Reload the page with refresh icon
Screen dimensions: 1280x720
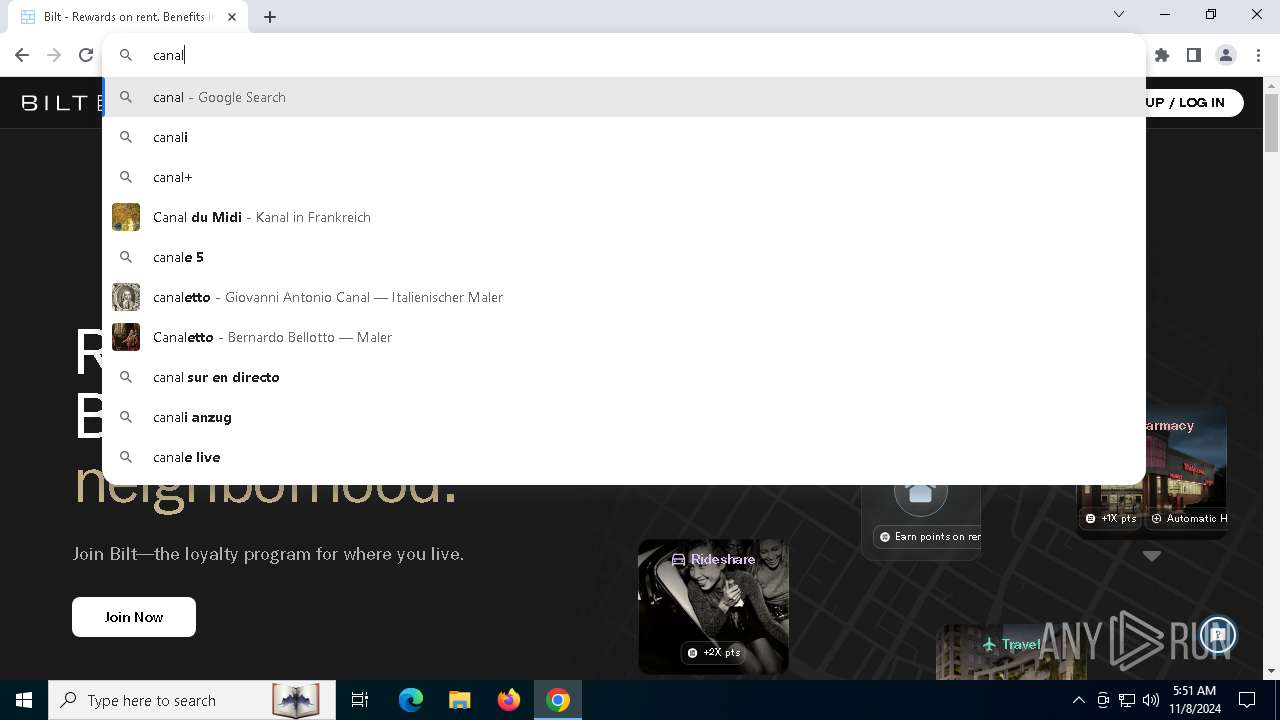[x=86, y=55]
